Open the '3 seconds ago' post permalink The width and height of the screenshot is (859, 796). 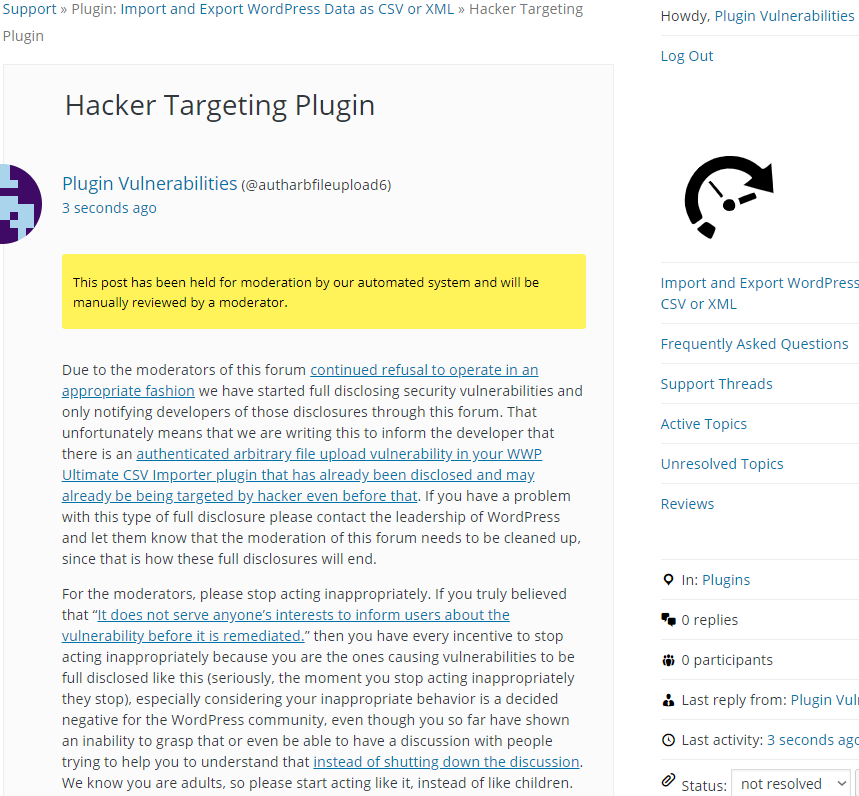pos(109,208)
